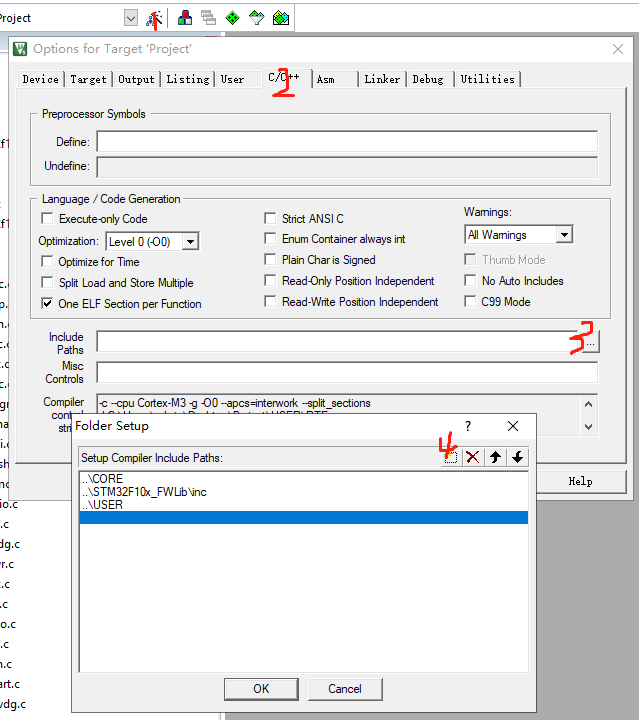
Task: Toggle Split Load and Store Multiple
Action: tap(47, 282)
